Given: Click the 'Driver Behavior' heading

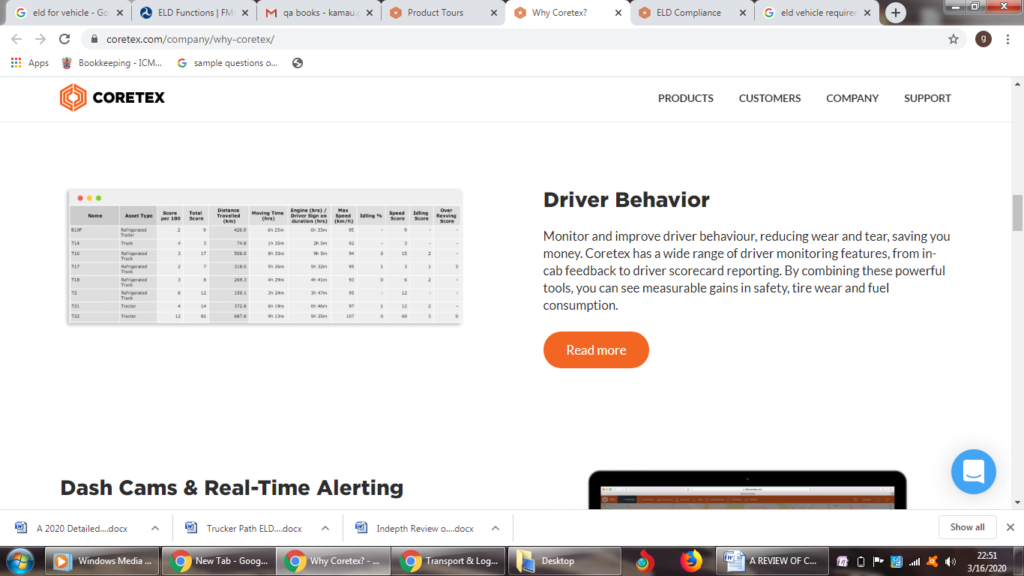Looking at the screenshot, I should [x=626, y=200].
